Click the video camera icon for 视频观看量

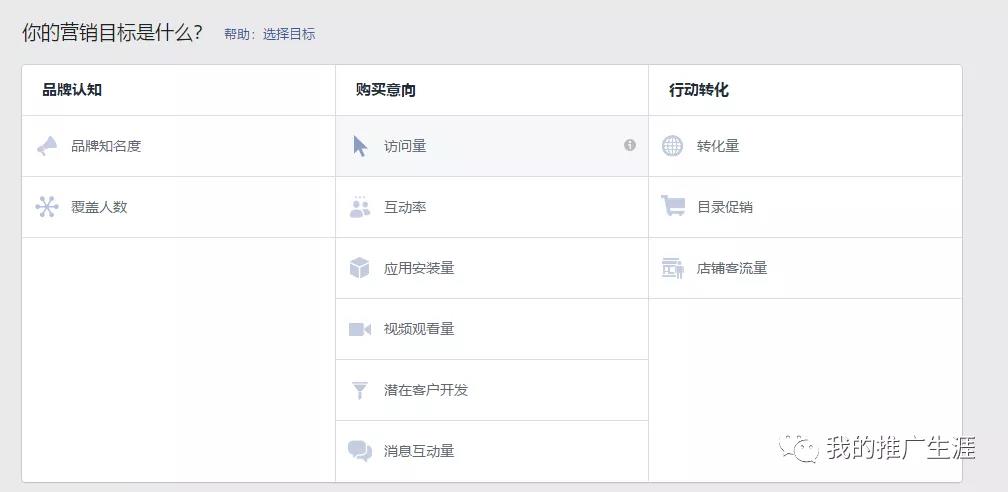pos(360,329)
